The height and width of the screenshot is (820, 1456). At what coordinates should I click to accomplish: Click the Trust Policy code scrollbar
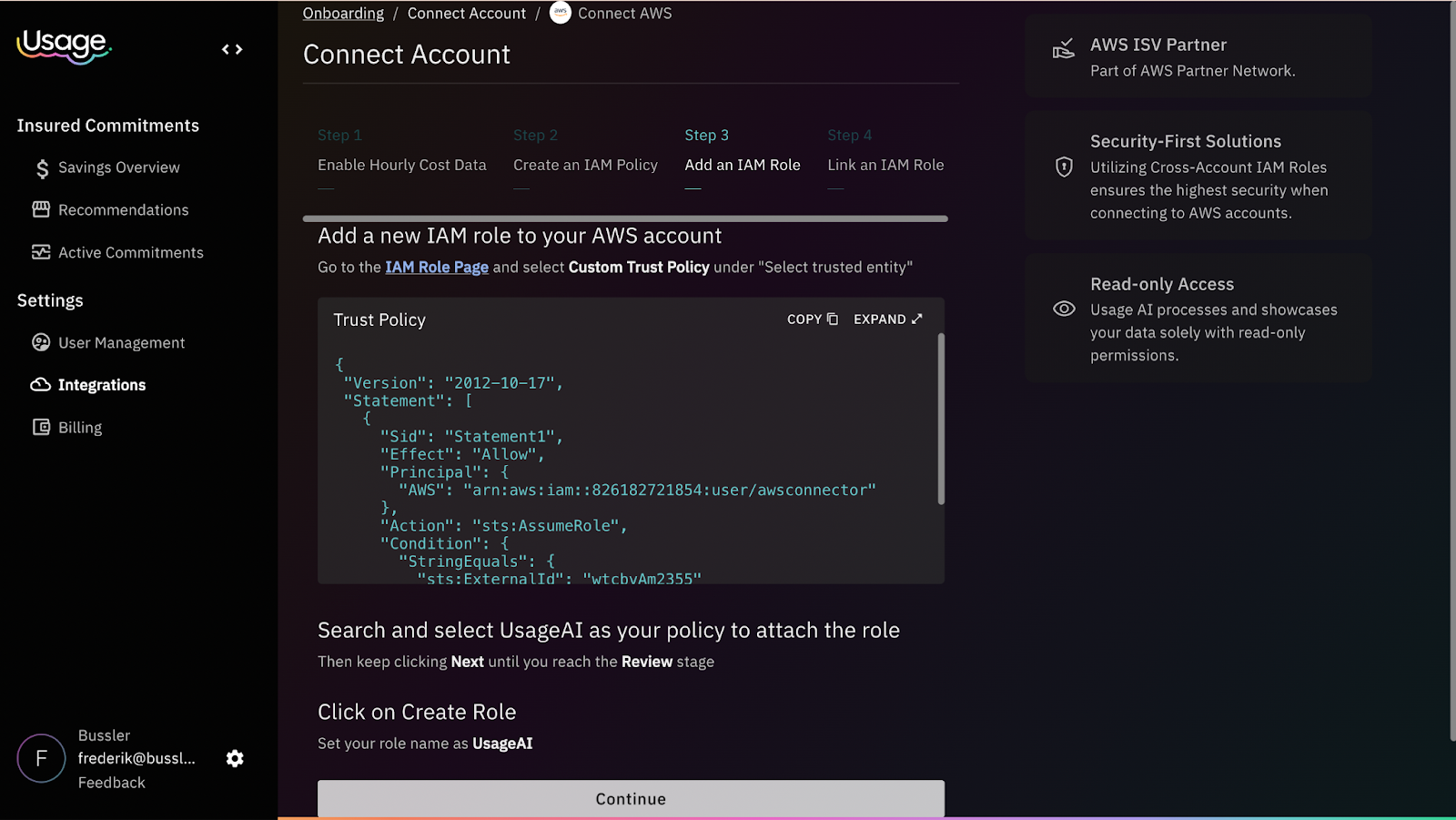pyautogui.click(x=941, y=419)
